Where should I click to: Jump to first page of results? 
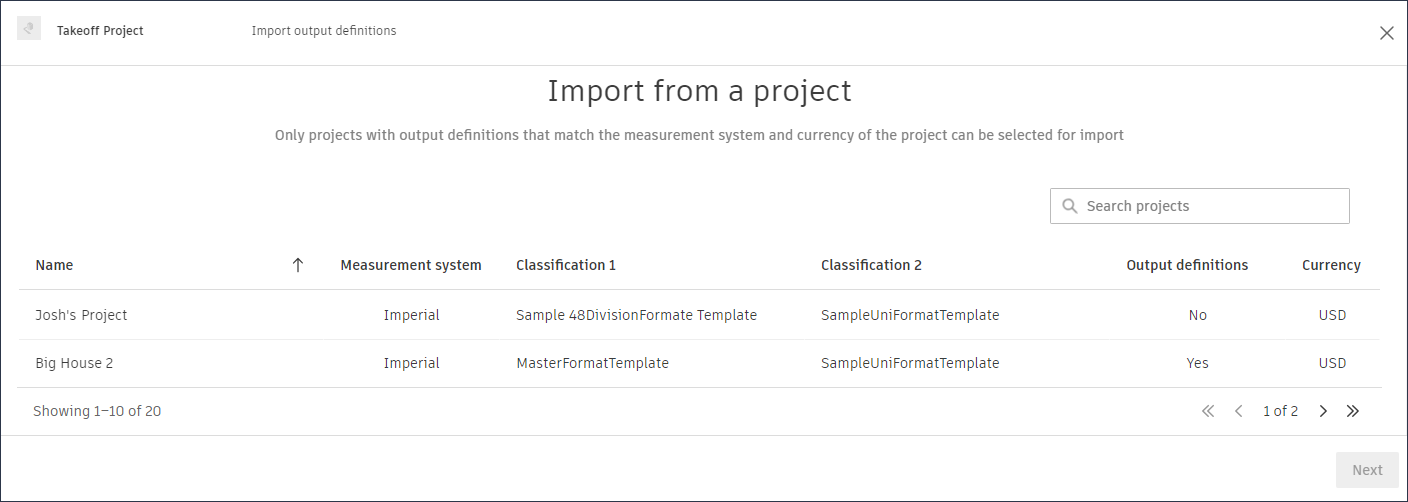tap(1207, 411)
